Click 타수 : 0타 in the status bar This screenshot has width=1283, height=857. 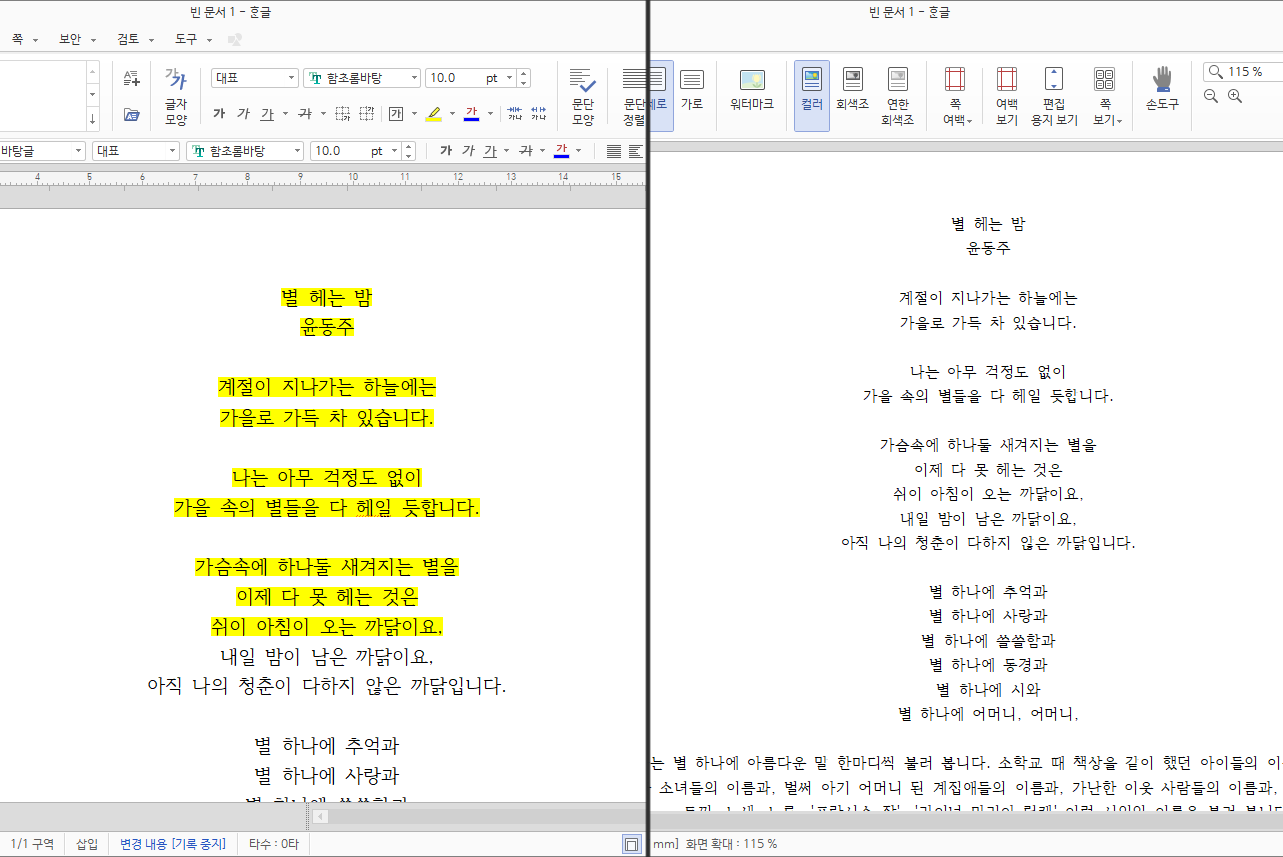[x=274, y=845]
